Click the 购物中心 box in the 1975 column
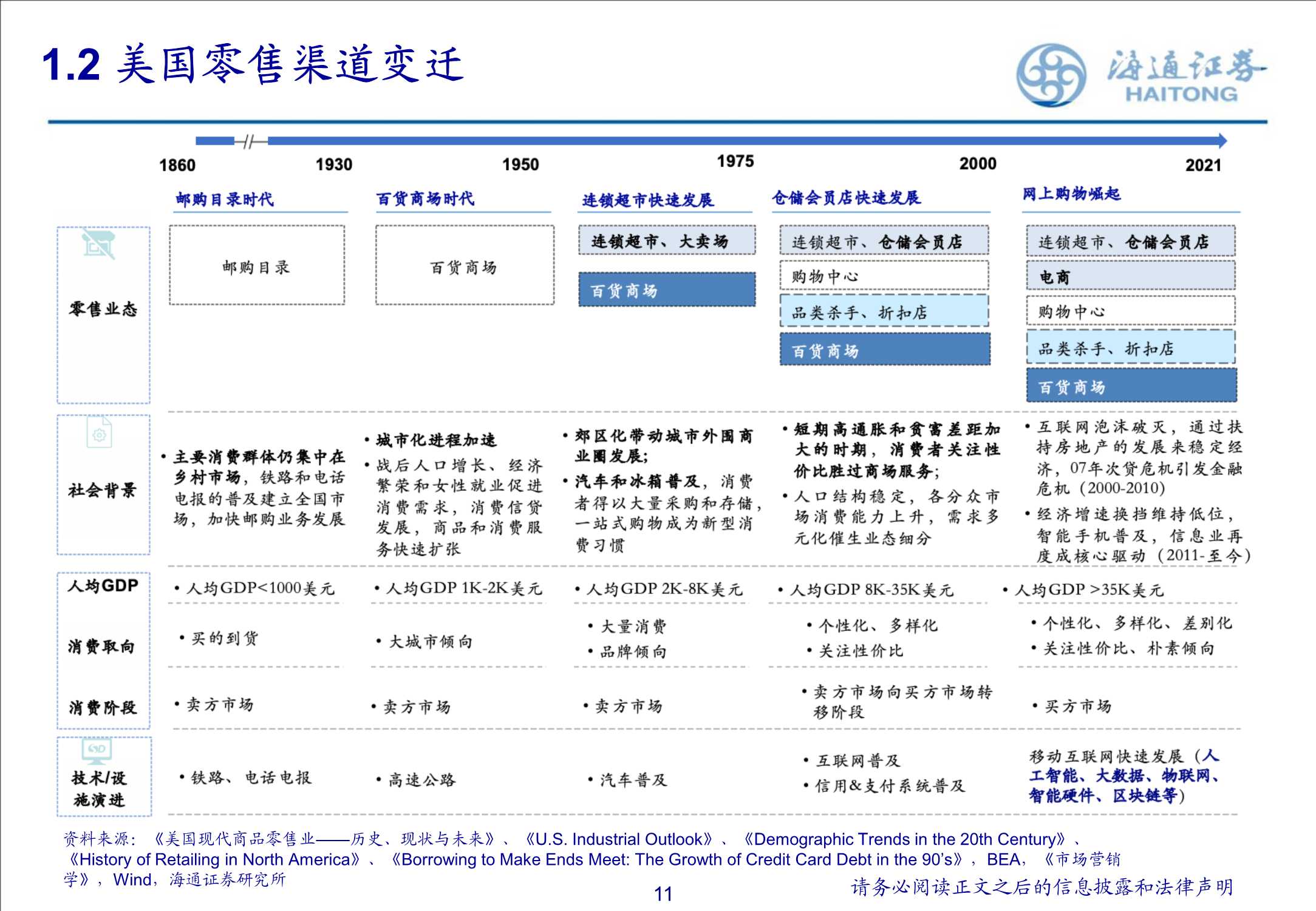1316x911 pixels. click(x=884, y=276)
